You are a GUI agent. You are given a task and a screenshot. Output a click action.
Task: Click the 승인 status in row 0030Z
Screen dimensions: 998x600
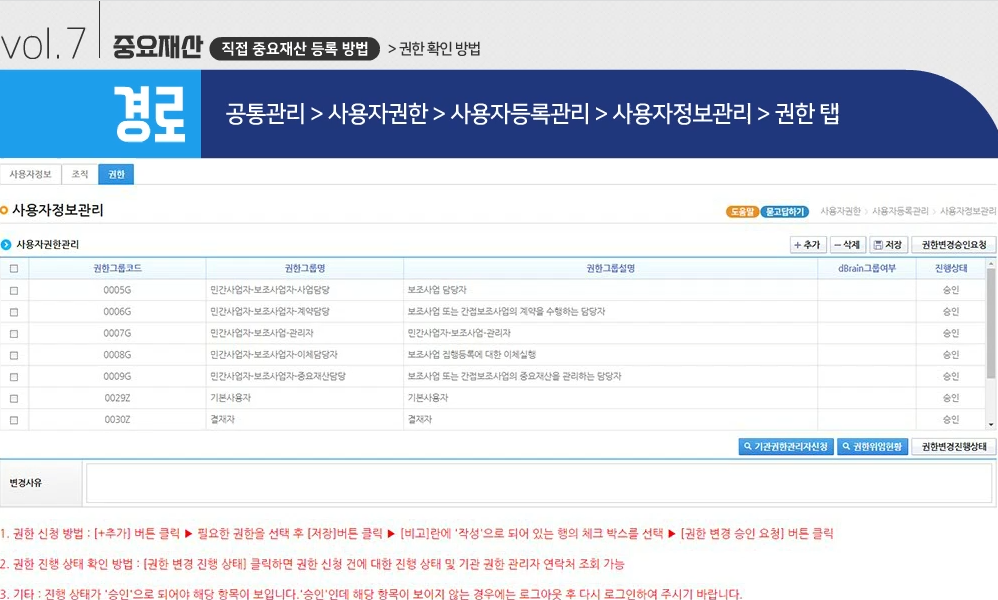pyautogui.click(x=951, y=420)
